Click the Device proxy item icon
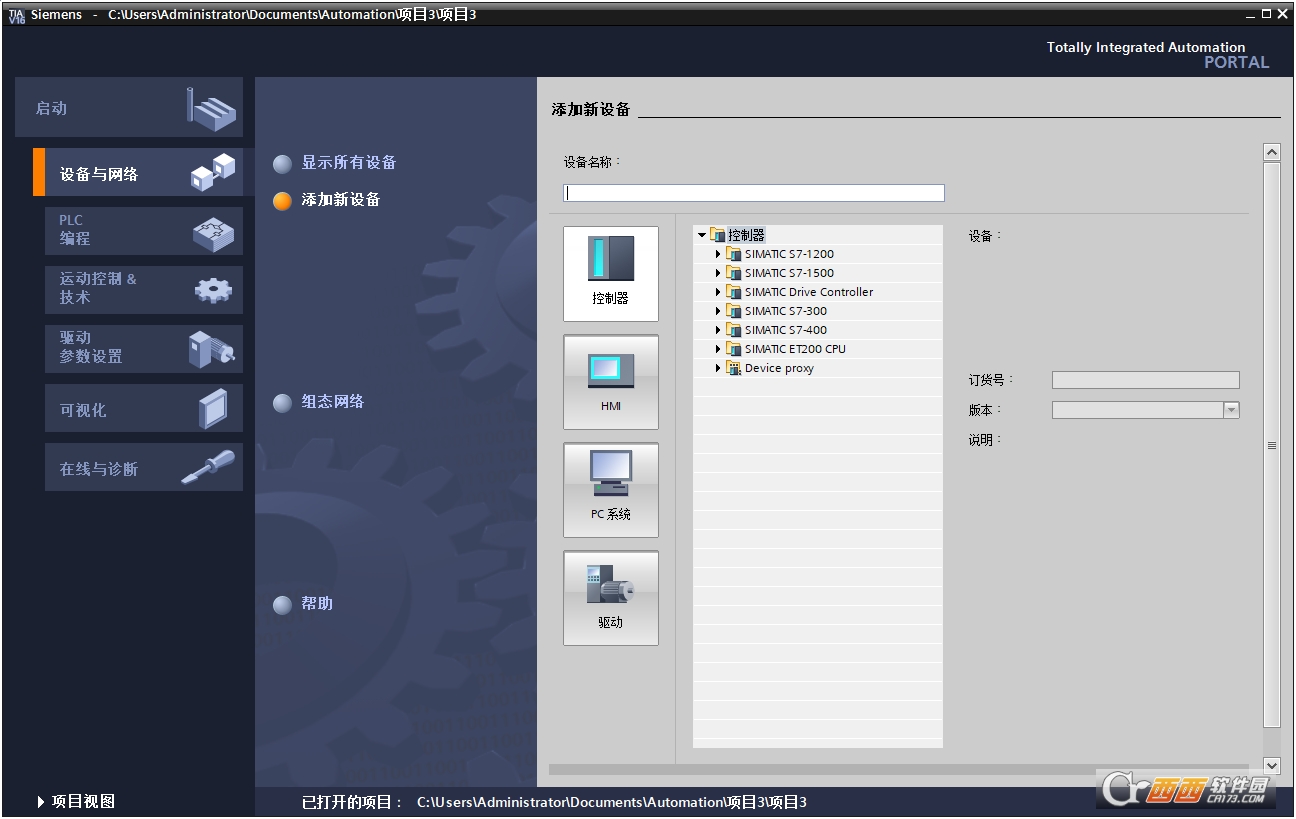This screenshot has width=1296, height=819. [x=734, y=368]
